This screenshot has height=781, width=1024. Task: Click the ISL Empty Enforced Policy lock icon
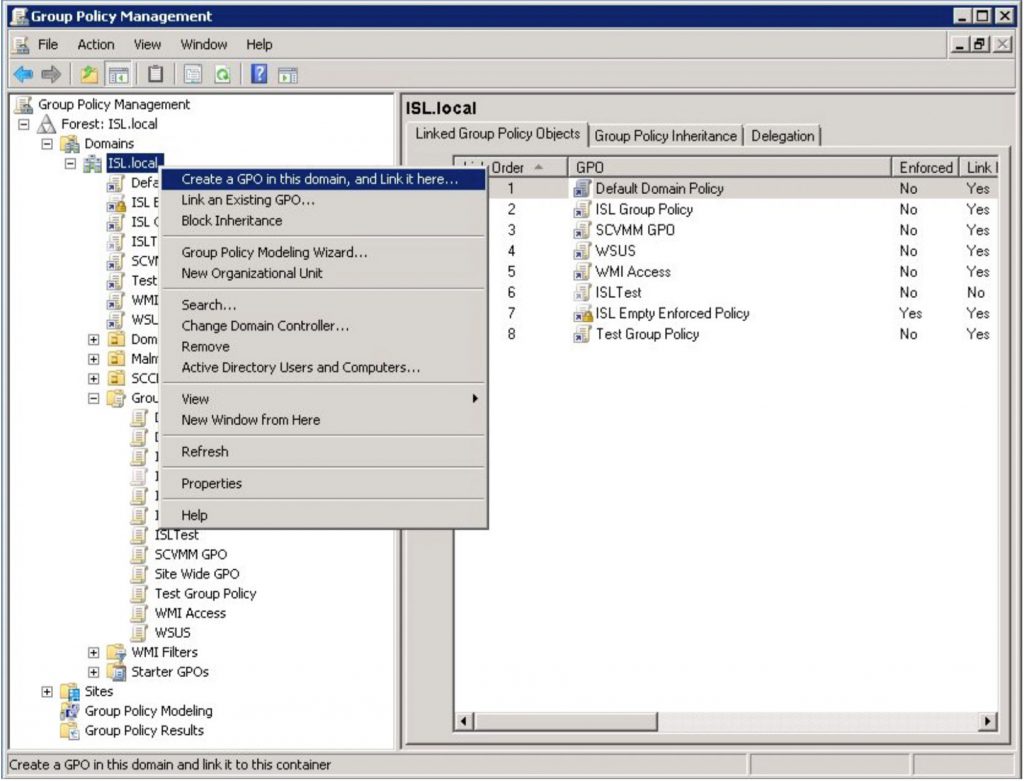pos(582,314)
